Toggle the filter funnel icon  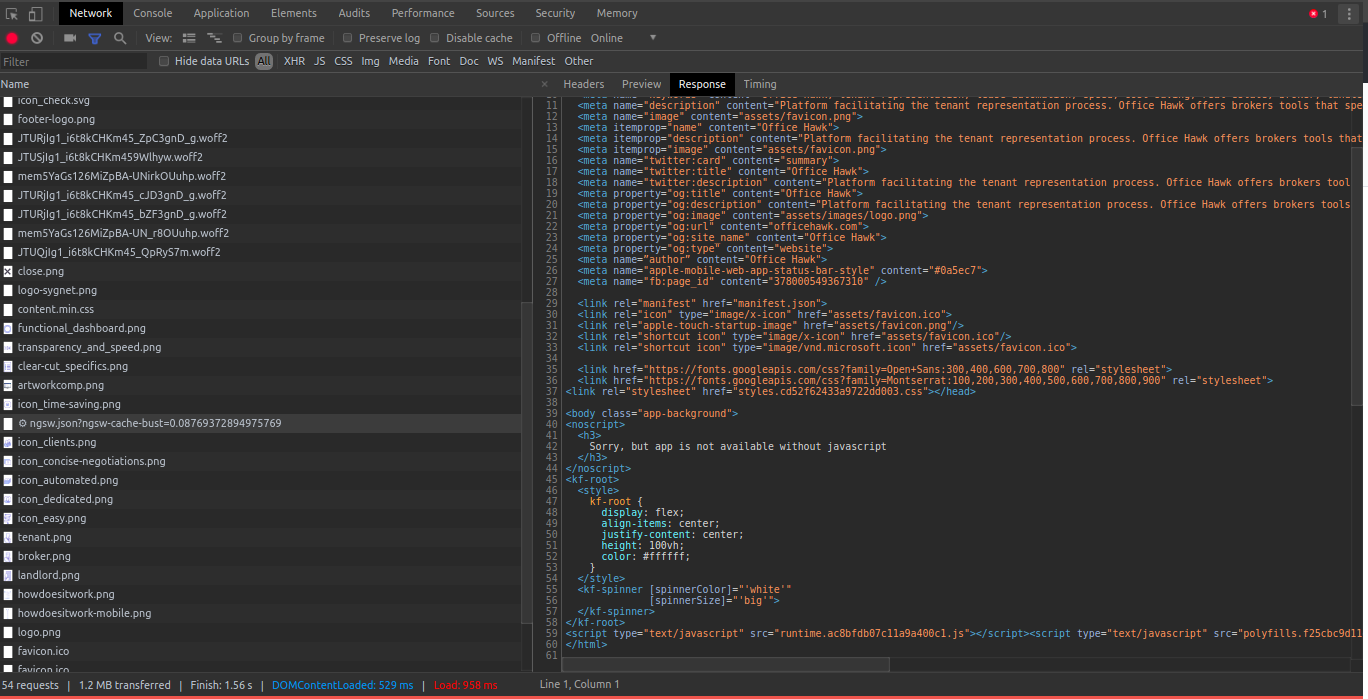[95, 38]
